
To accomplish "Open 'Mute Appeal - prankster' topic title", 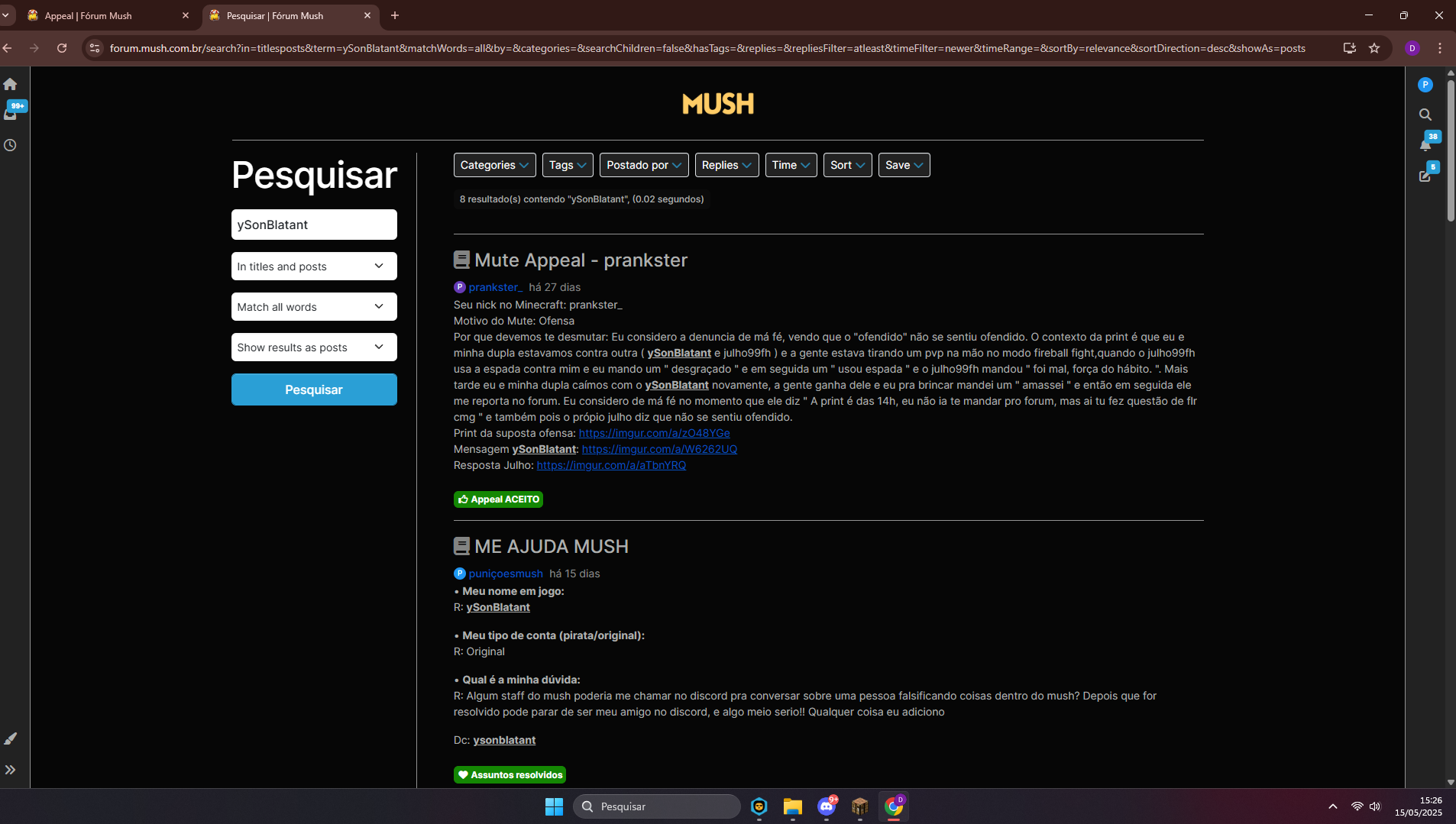I will (581, 260).
